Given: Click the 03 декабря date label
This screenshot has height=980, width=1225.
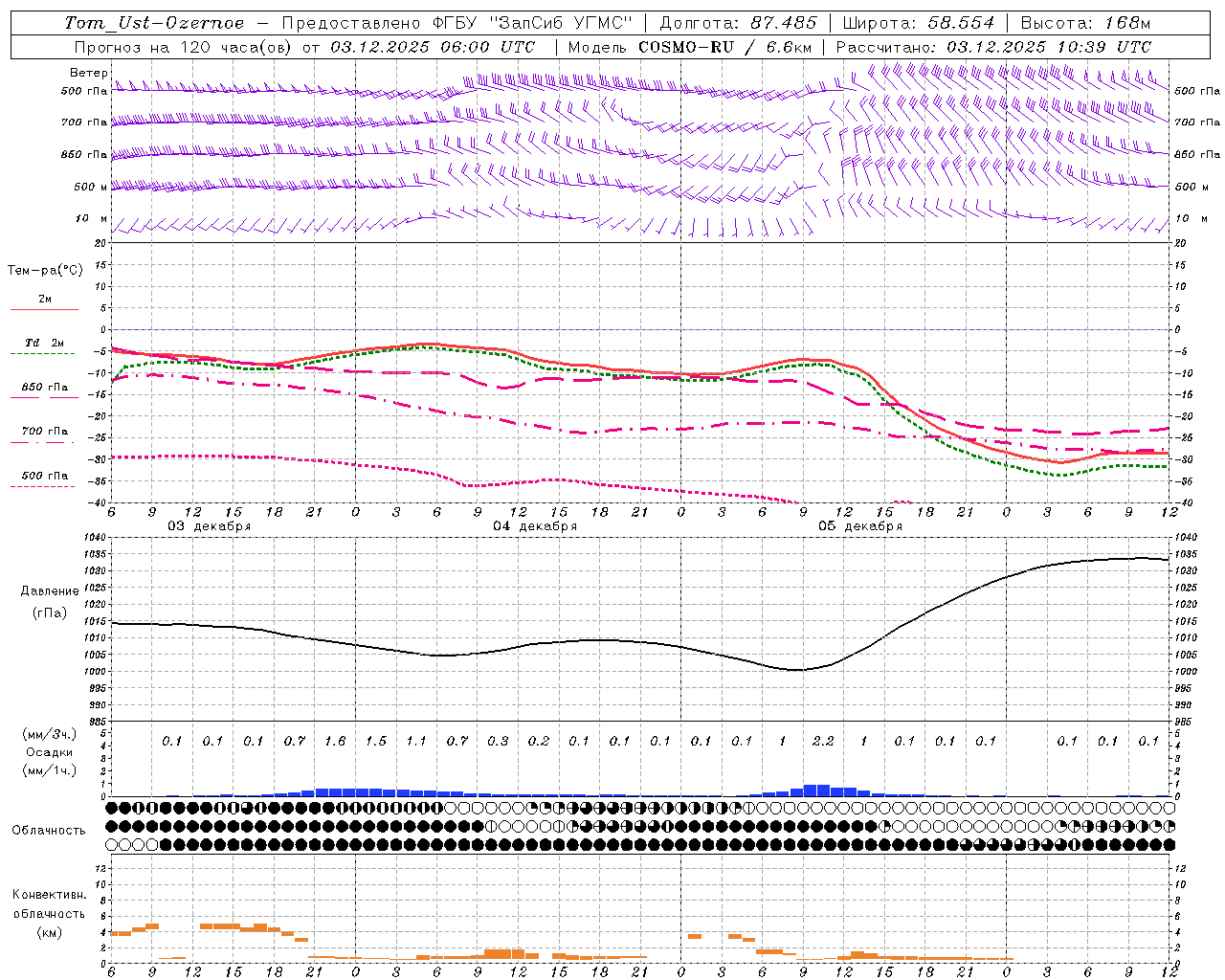Looking at the screenshot, I should tap(210, 526).
